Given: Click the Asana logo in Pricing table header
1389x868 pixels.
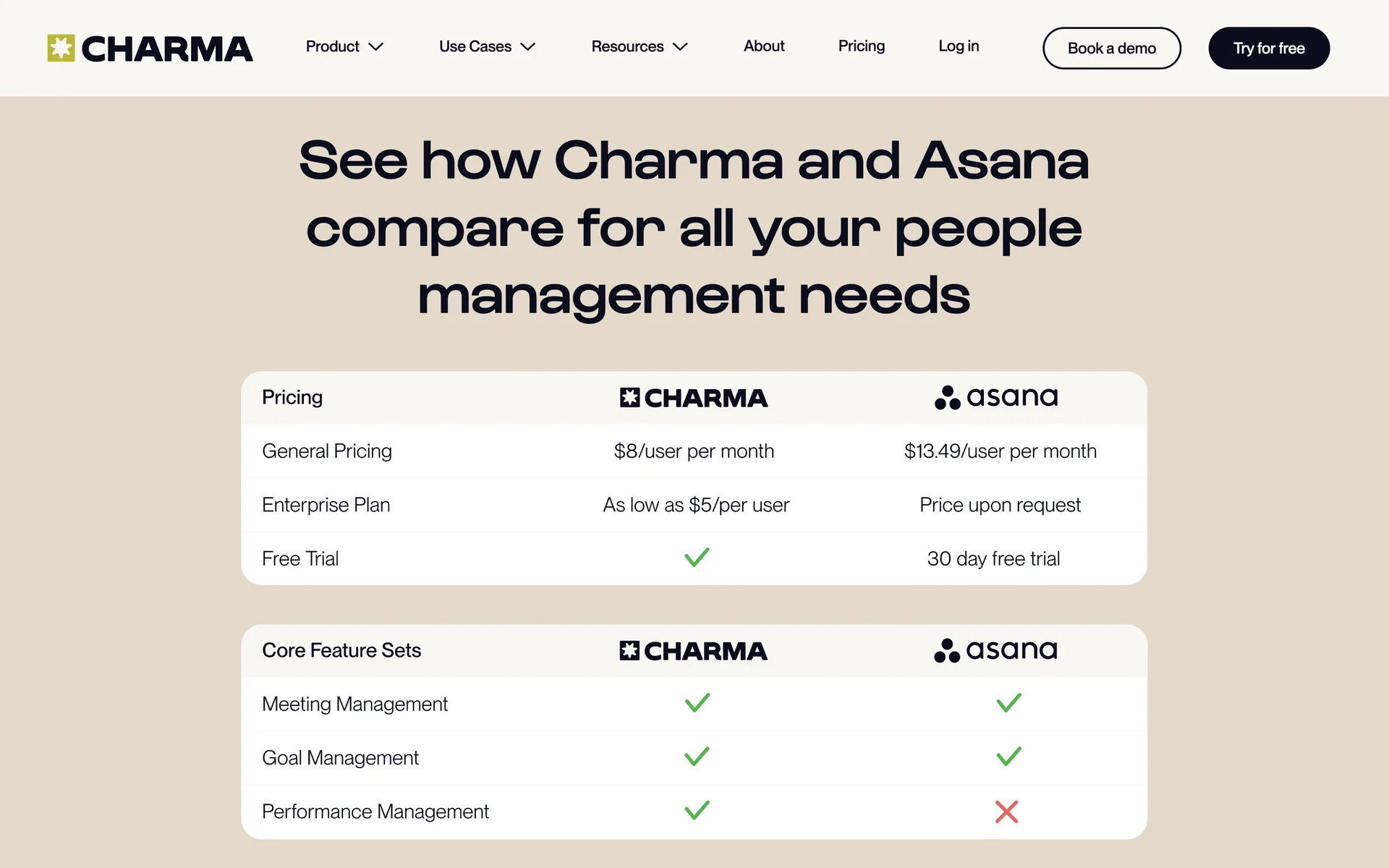Looking at the screenshot, I should click(996, 397).
